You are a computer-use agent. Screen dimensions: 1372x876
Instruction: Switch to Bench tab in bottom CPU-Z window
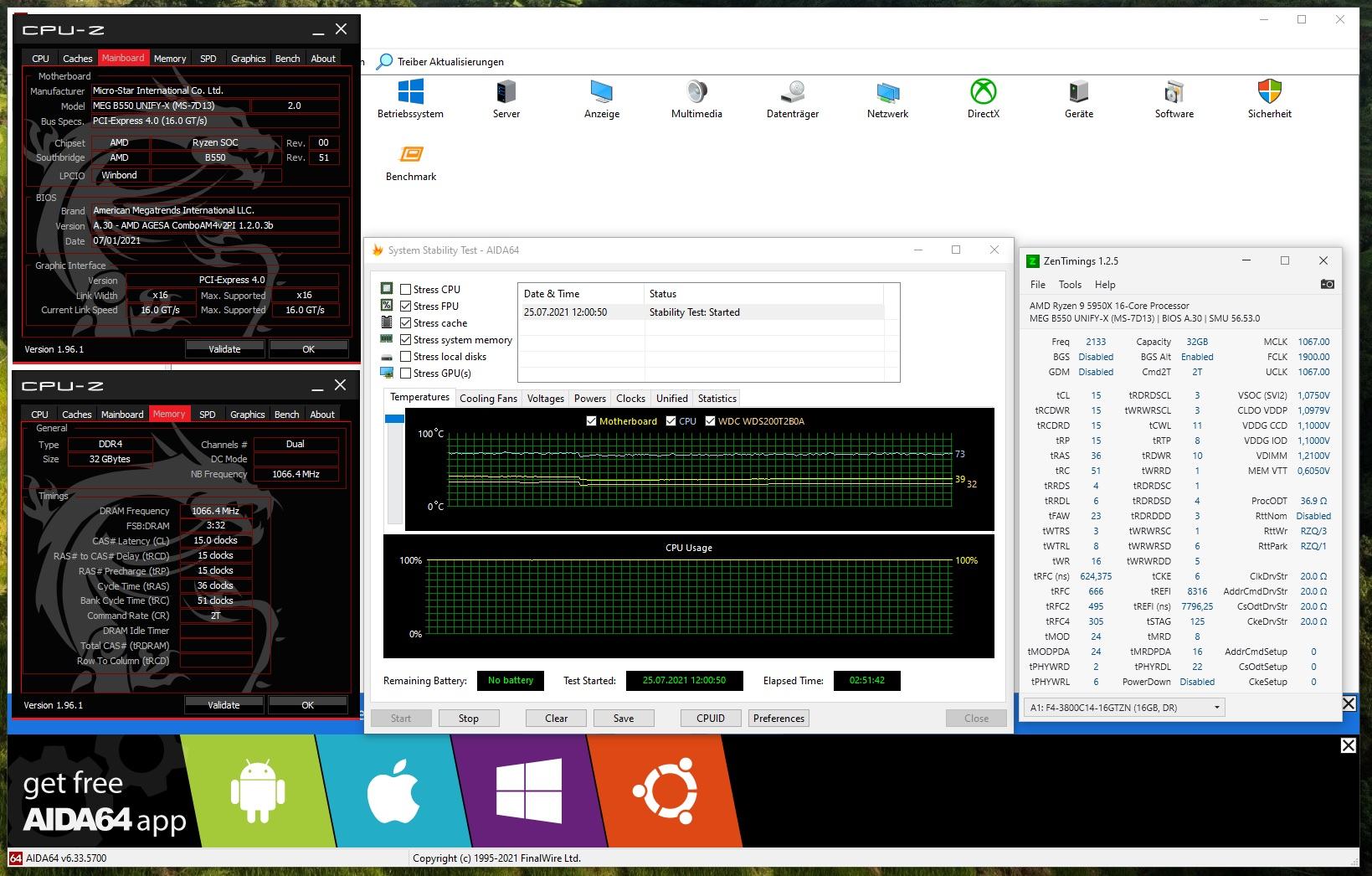[x=286, y=414]
